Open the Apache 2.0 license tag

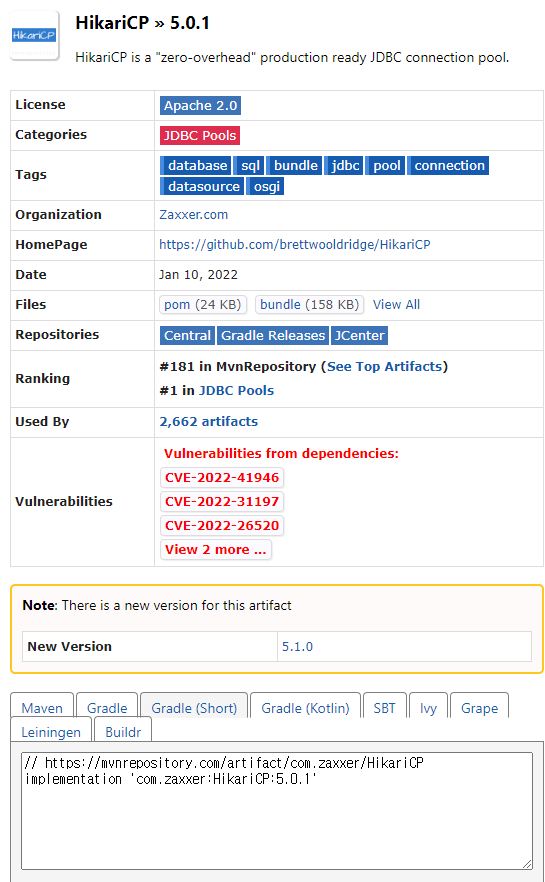click(200, 106)
